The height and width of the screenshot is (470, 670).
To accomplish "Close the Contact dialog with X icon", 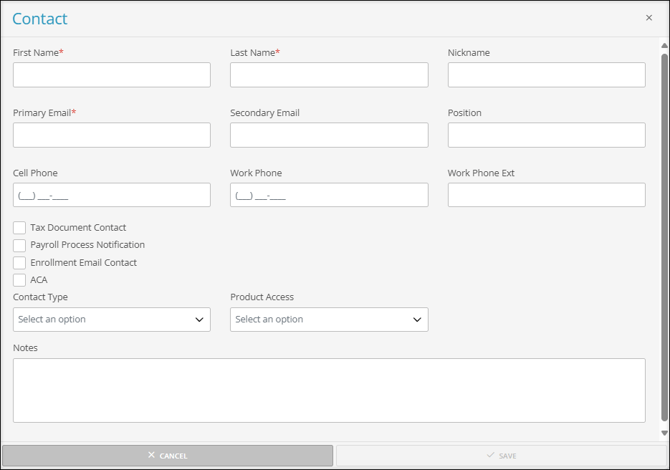I will 649,18.
